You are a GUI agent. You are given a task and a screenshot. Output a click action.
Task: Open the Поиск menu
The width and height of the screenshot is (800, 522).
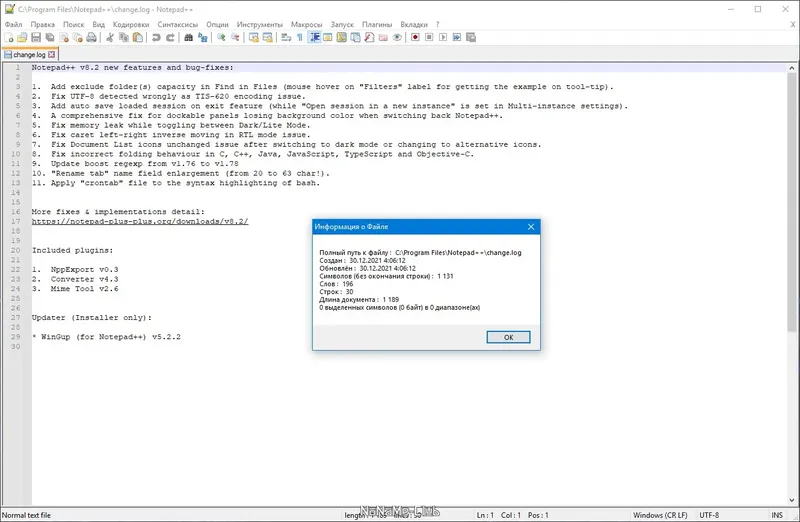coord(73,24)
